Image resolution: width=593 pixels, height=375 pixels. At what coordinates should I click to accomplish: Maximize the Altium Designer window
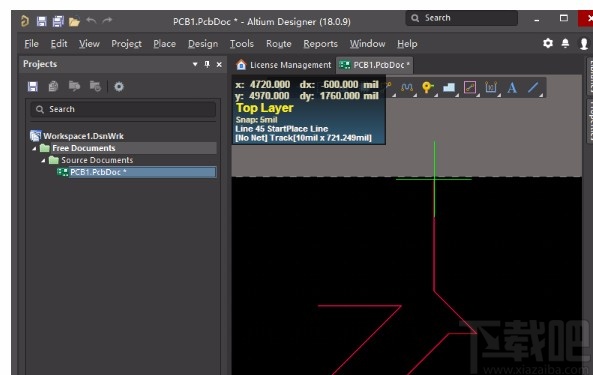564,18
